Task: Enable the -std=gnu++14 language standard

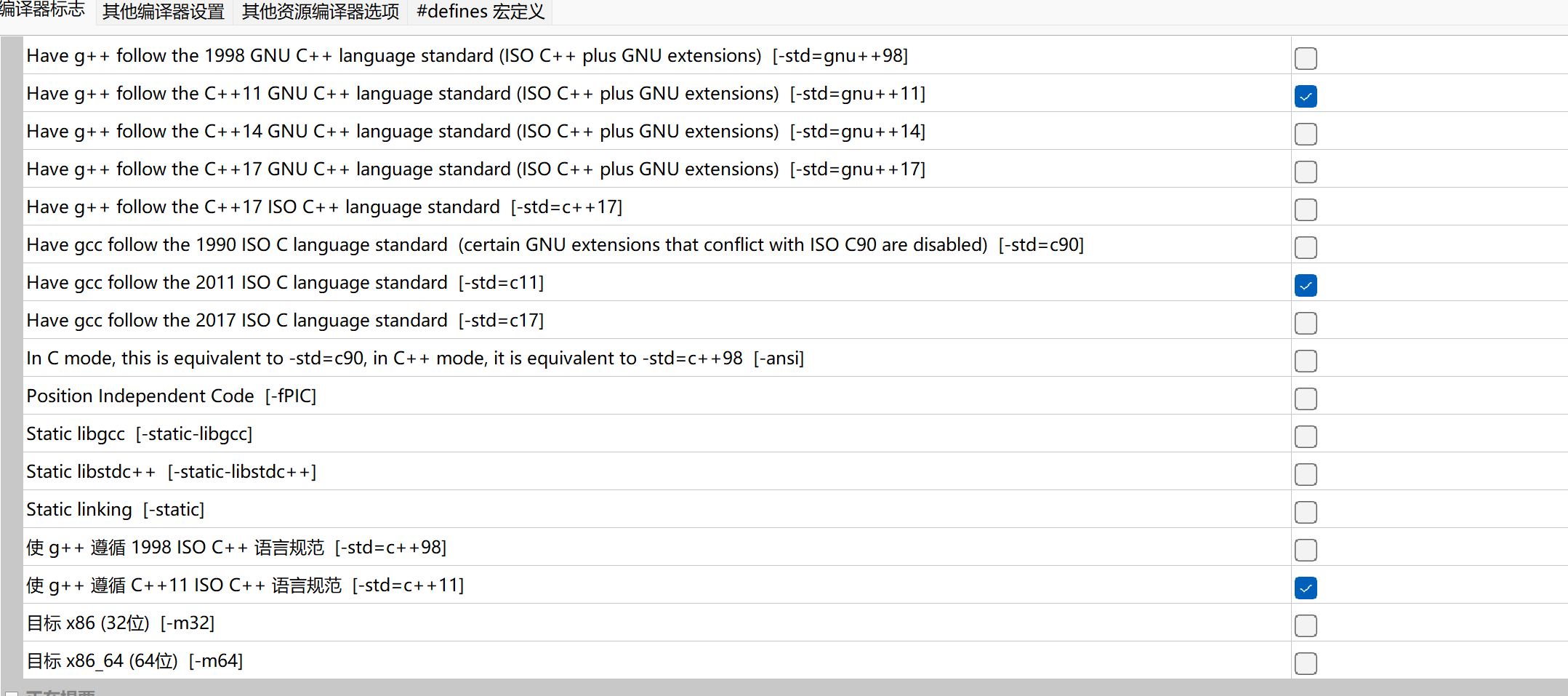Action: 1306,134
